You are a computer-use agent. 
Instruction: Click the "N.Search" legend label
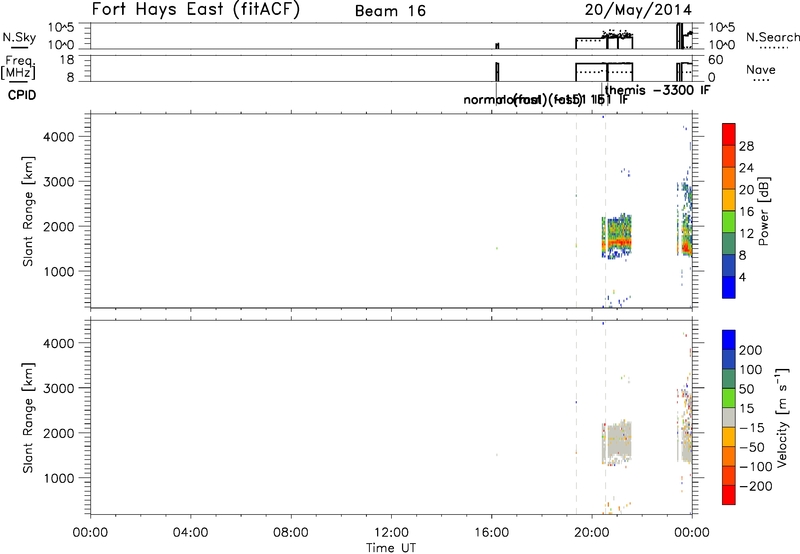point(773,37)
